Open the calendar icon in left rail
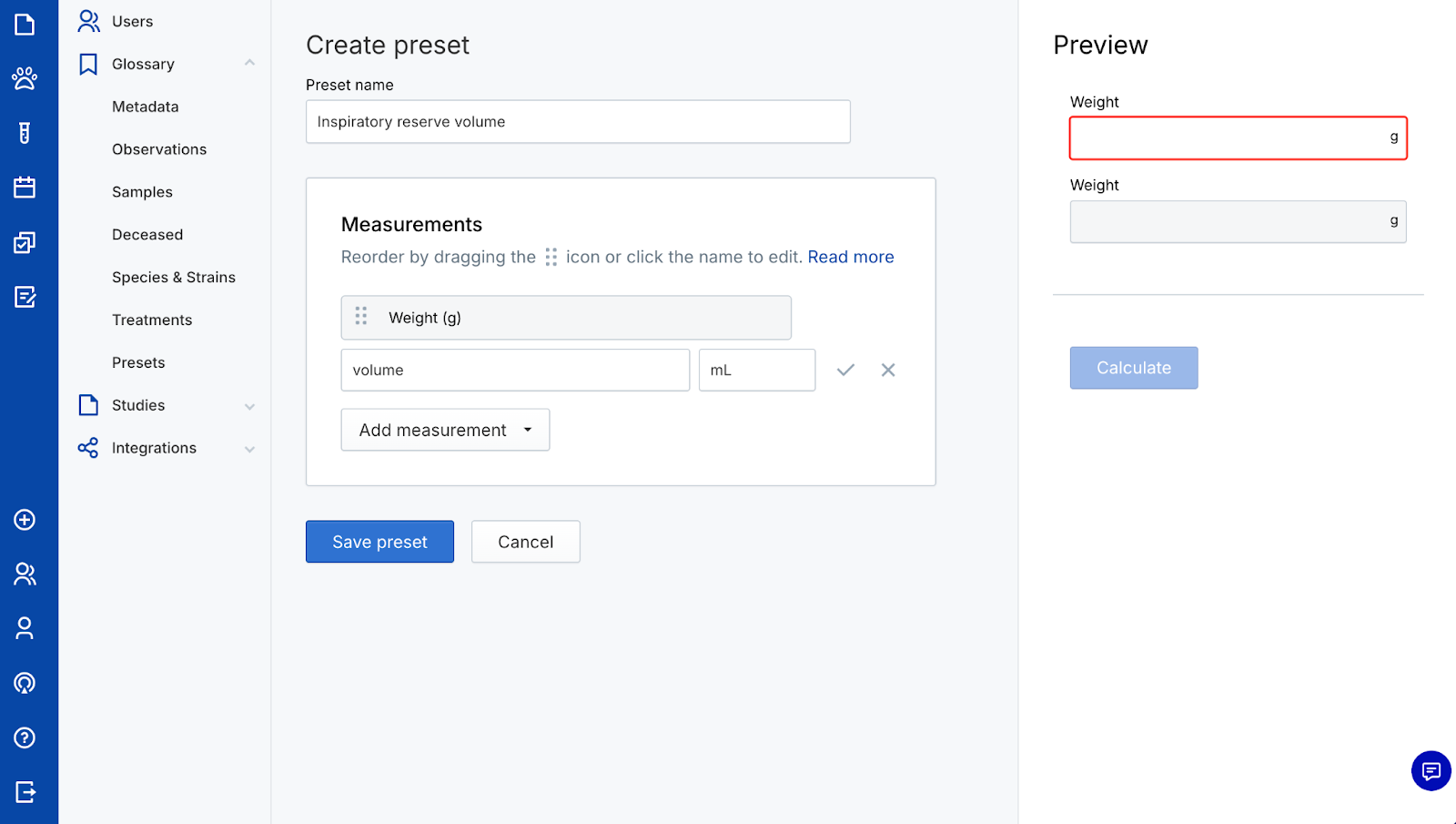Screen dimensions: 1456x824 pyautogui.click(x=25, y=188)
